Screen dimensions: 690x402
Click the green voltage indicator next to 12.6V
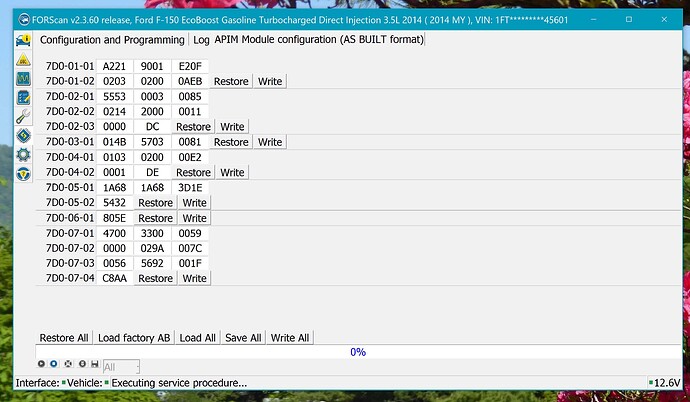(x=651, y=383)
